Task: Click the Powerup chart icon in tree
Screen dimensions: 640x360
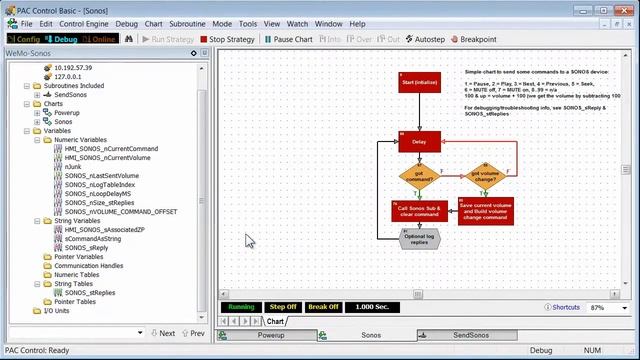Action: click(x=48, y=113)
